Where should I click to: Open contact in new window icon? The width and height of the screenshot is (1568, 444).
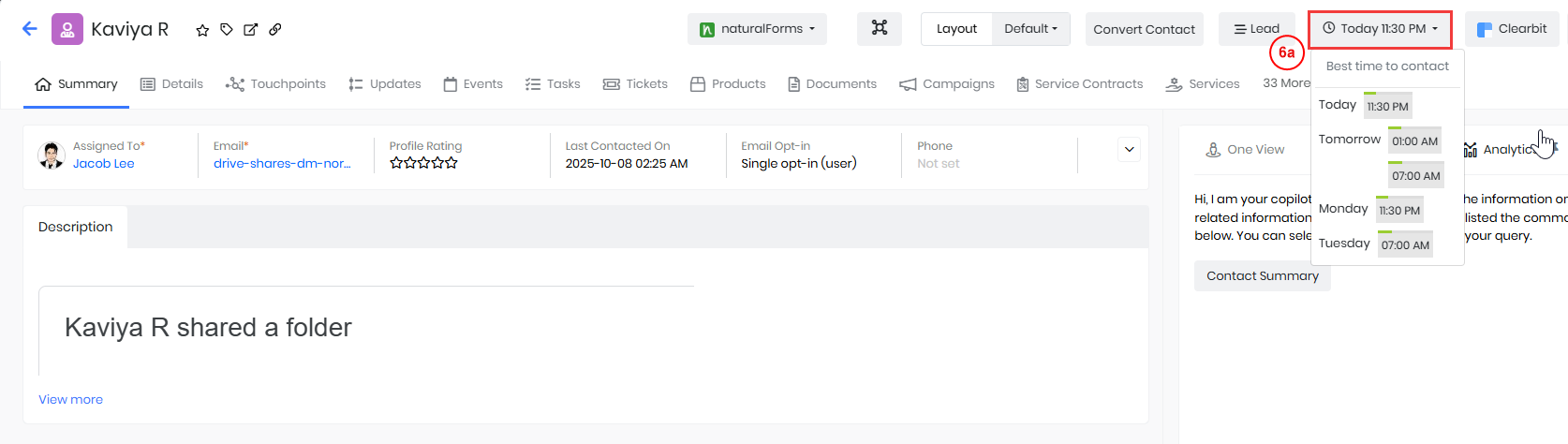tap(251, 30)
